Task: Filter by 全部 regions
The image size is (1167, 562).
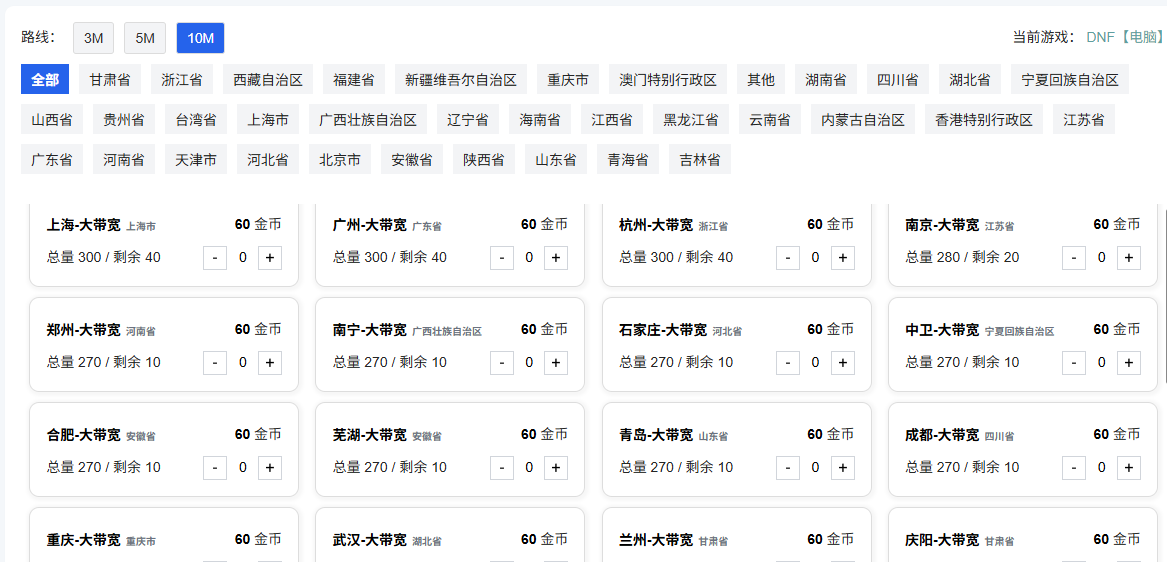Action: click(45, 80)
